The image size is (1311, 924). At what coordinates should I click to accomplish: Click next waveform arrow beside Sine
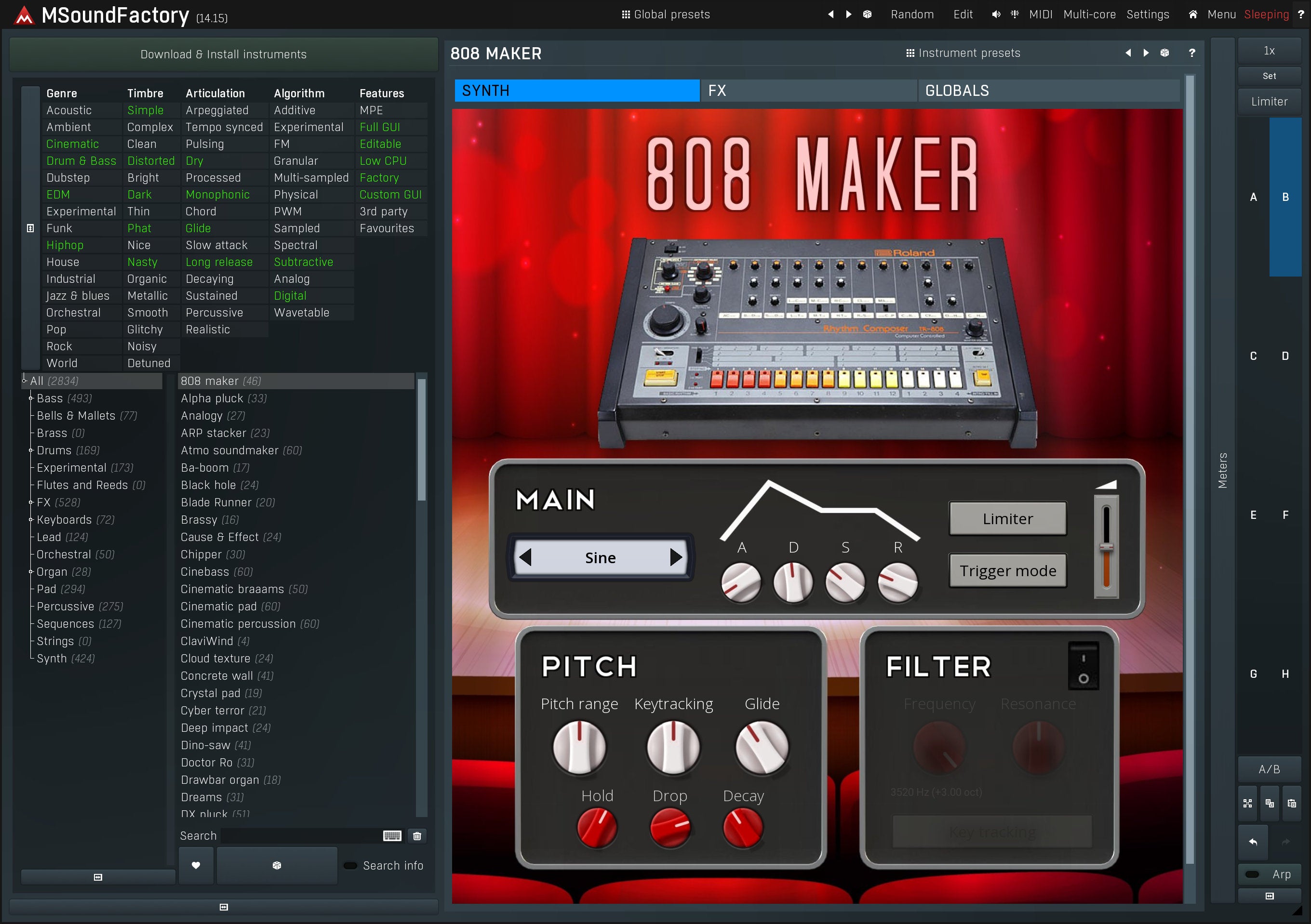click(x=675, y=557)
